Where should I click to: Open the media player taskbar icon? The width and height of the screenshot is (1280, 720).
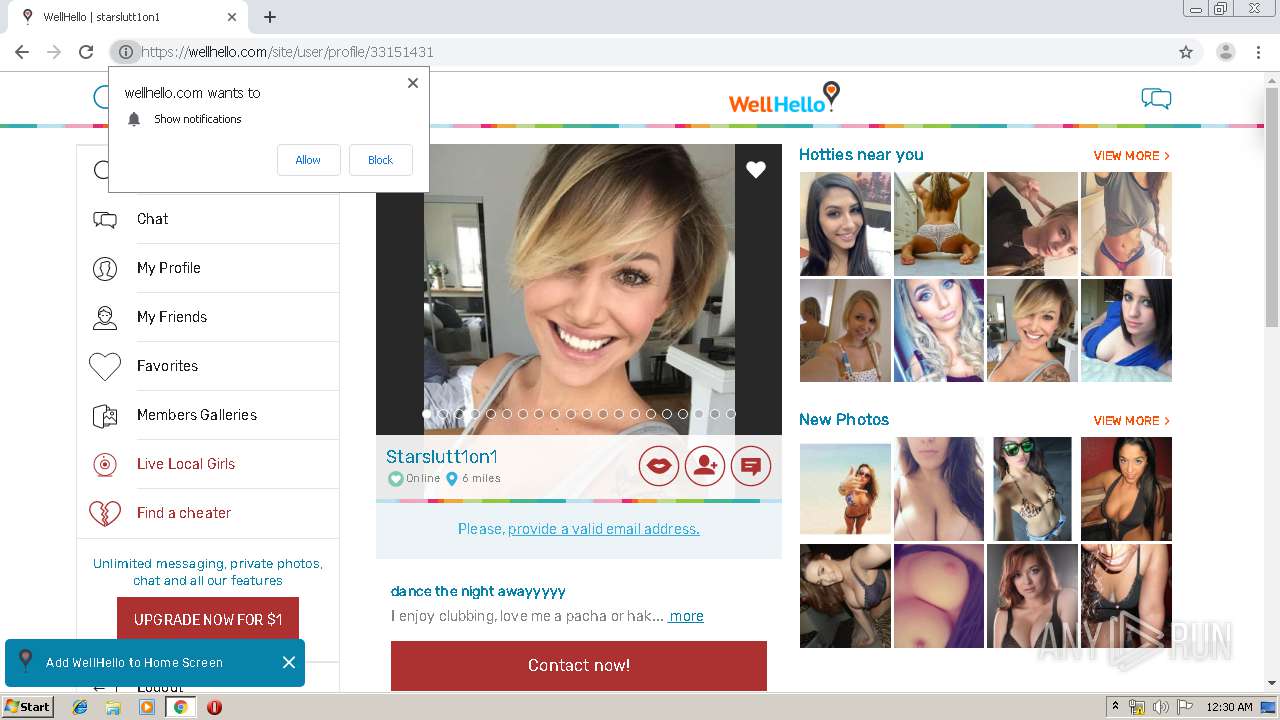147,706
